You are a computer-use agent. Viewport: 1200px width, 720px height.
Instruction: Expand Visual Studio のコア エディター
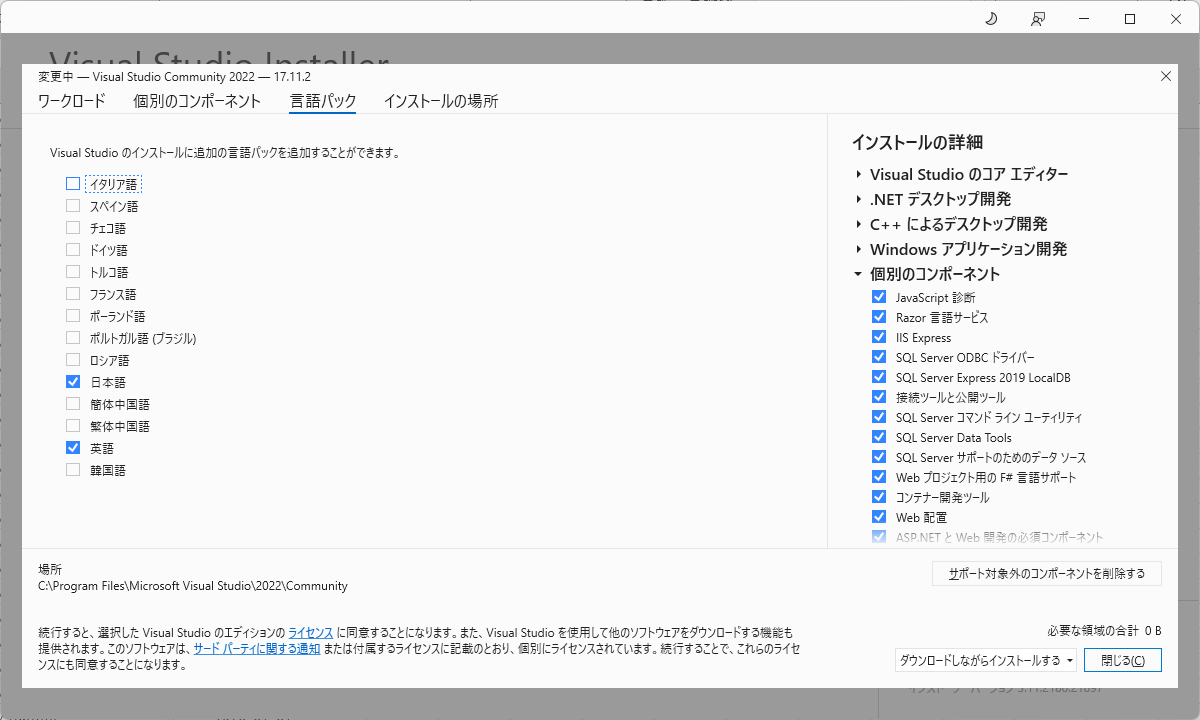(859, 174)
